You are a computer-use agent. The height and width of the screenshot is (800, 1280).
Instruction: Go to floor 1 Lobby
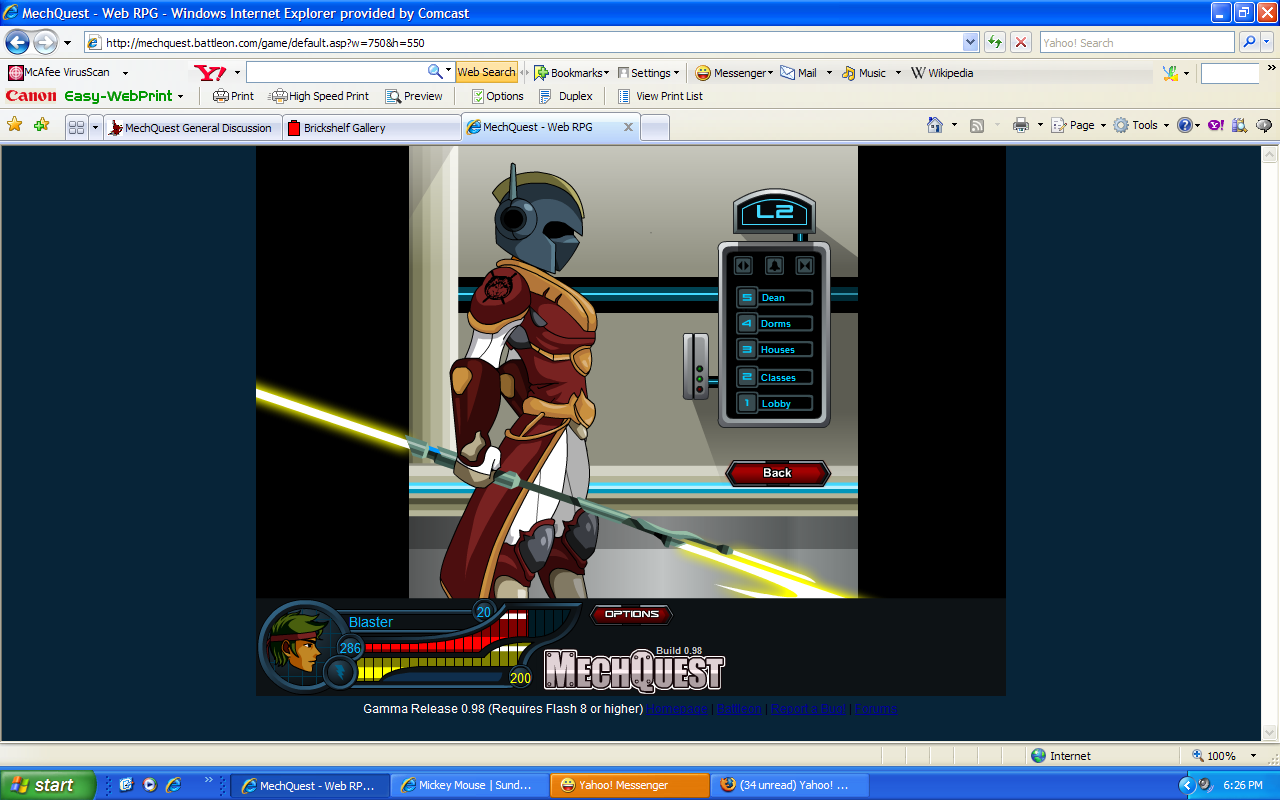[x=775, y=403]
